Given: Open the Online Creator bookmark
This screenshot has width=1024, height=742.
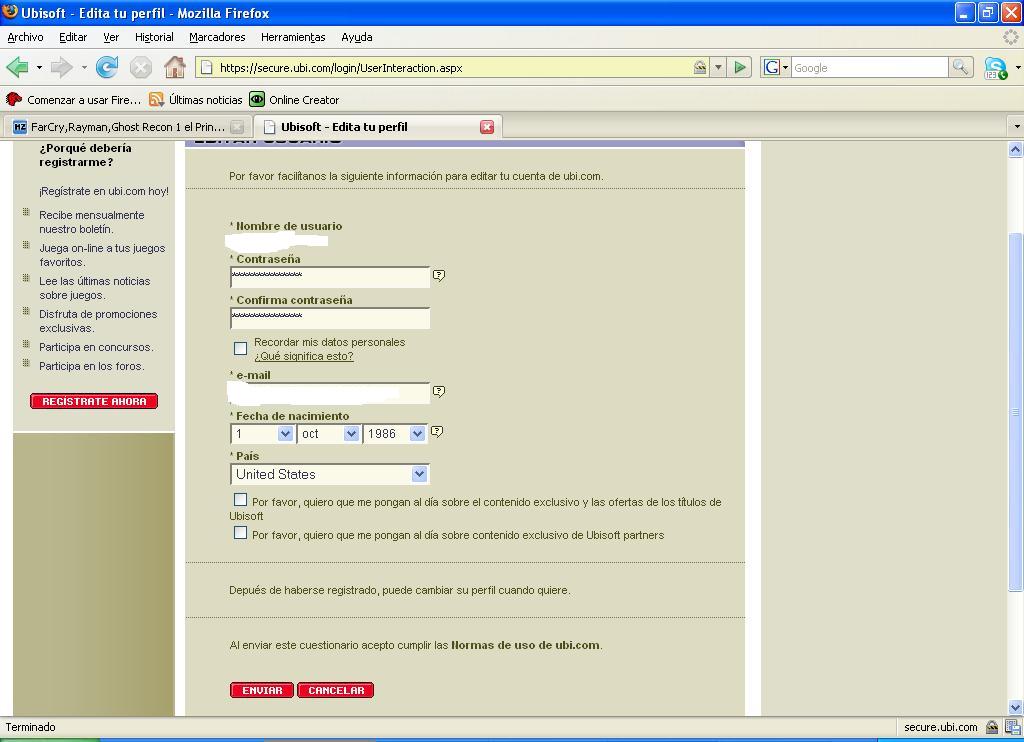Looking at the screenshot, I should tap(295, 100).
